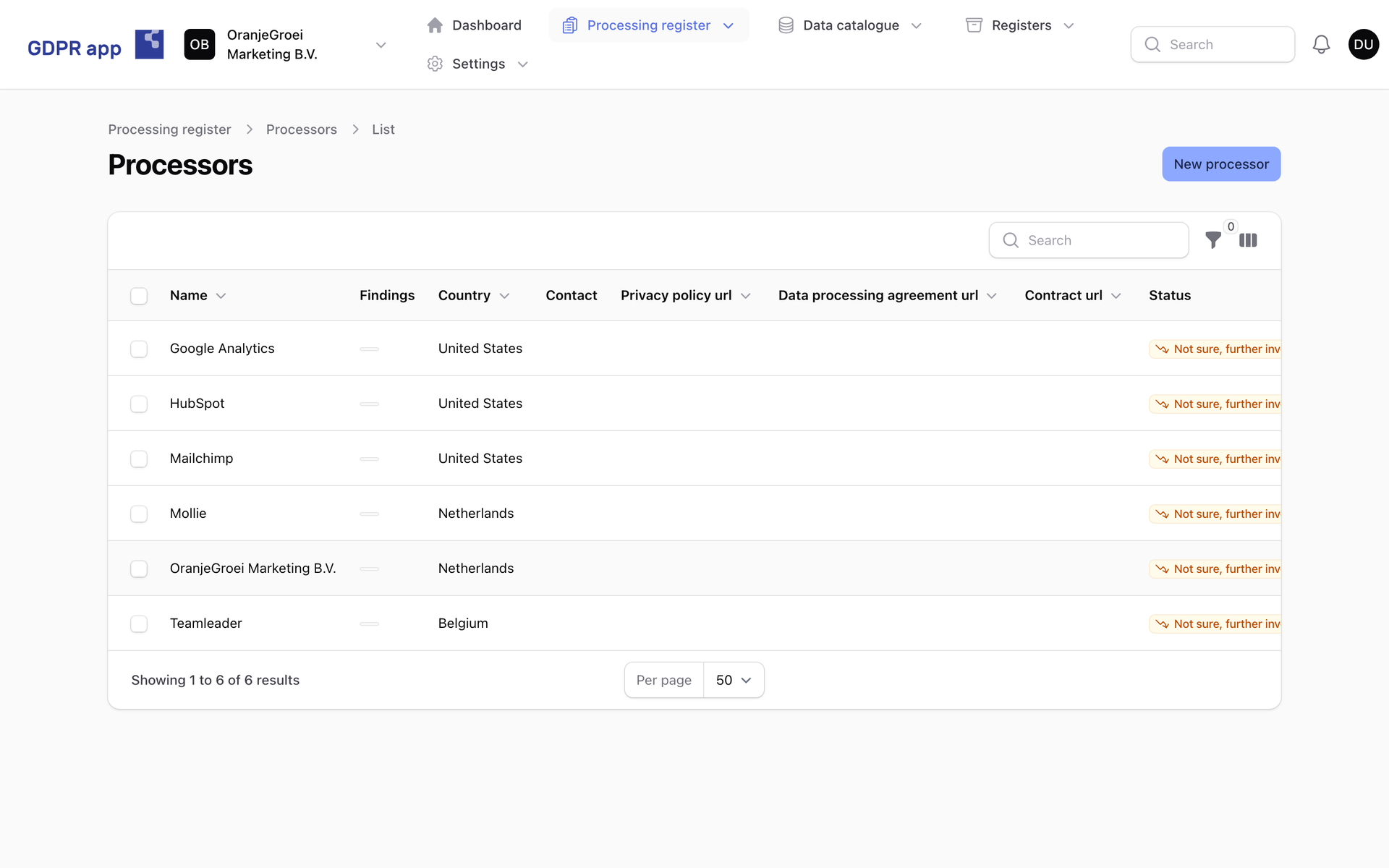This screenshot has width=1389, height=868.
Task: Open the Data catalogue menu
Action: click(x=850, y=25)
